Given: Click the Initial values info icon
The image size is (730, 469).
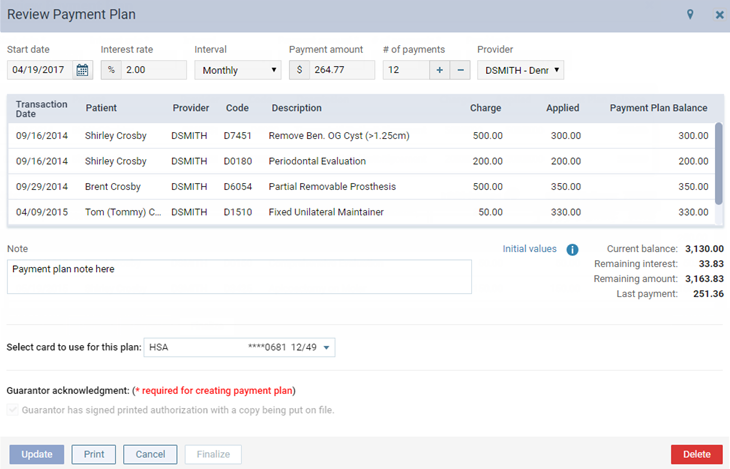Looking at the screenshot, I should 572,249.
